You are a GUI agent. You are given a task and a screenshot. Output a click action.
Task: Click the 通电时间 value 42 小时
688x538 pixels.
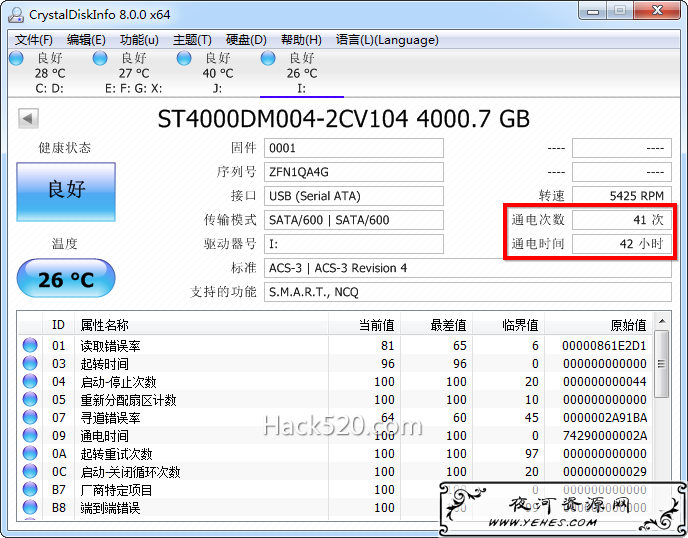click(x=622, y=244)
